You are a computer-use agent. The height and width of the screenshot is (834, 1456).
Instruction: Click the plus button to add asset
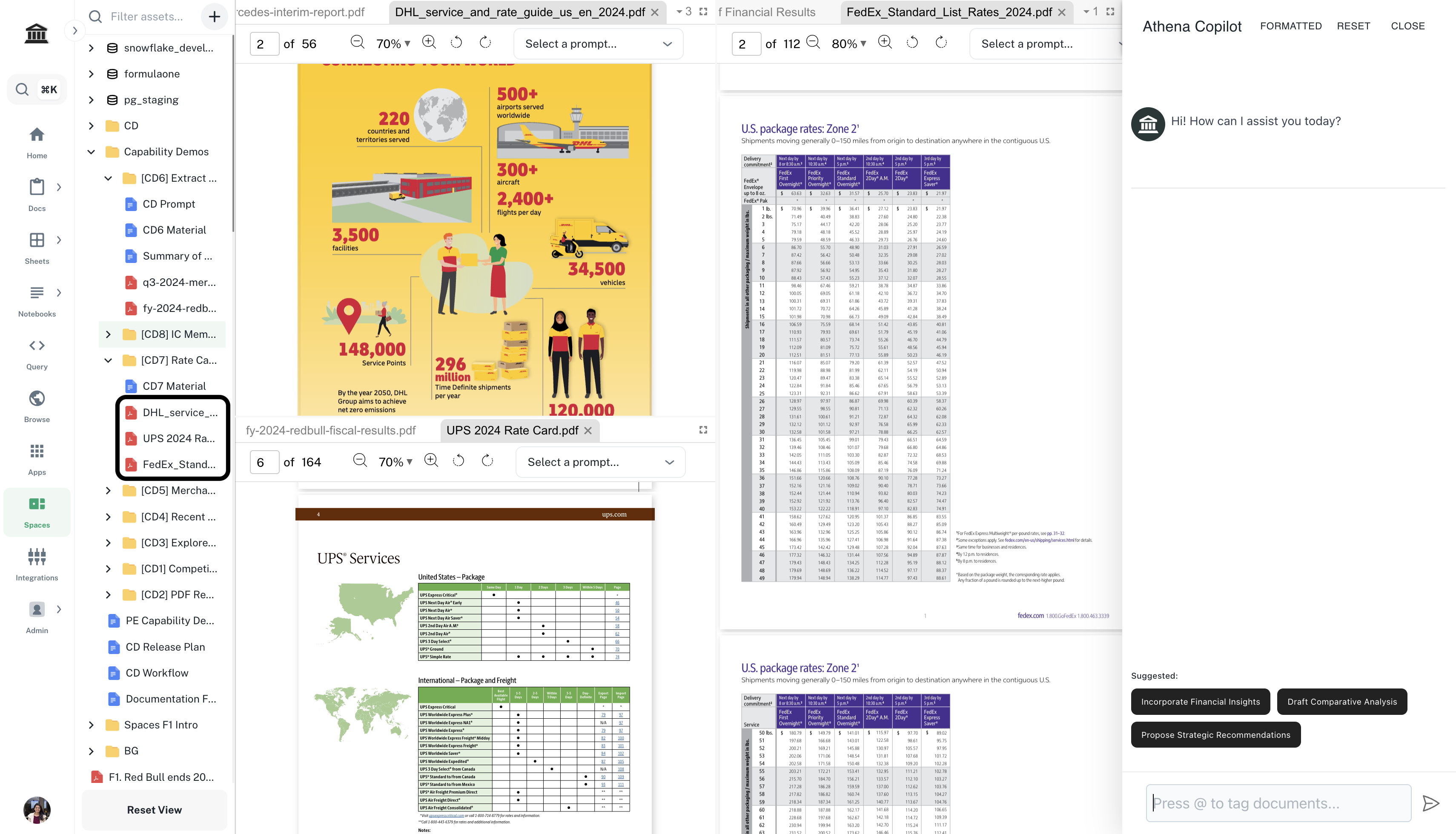point(214,17)
